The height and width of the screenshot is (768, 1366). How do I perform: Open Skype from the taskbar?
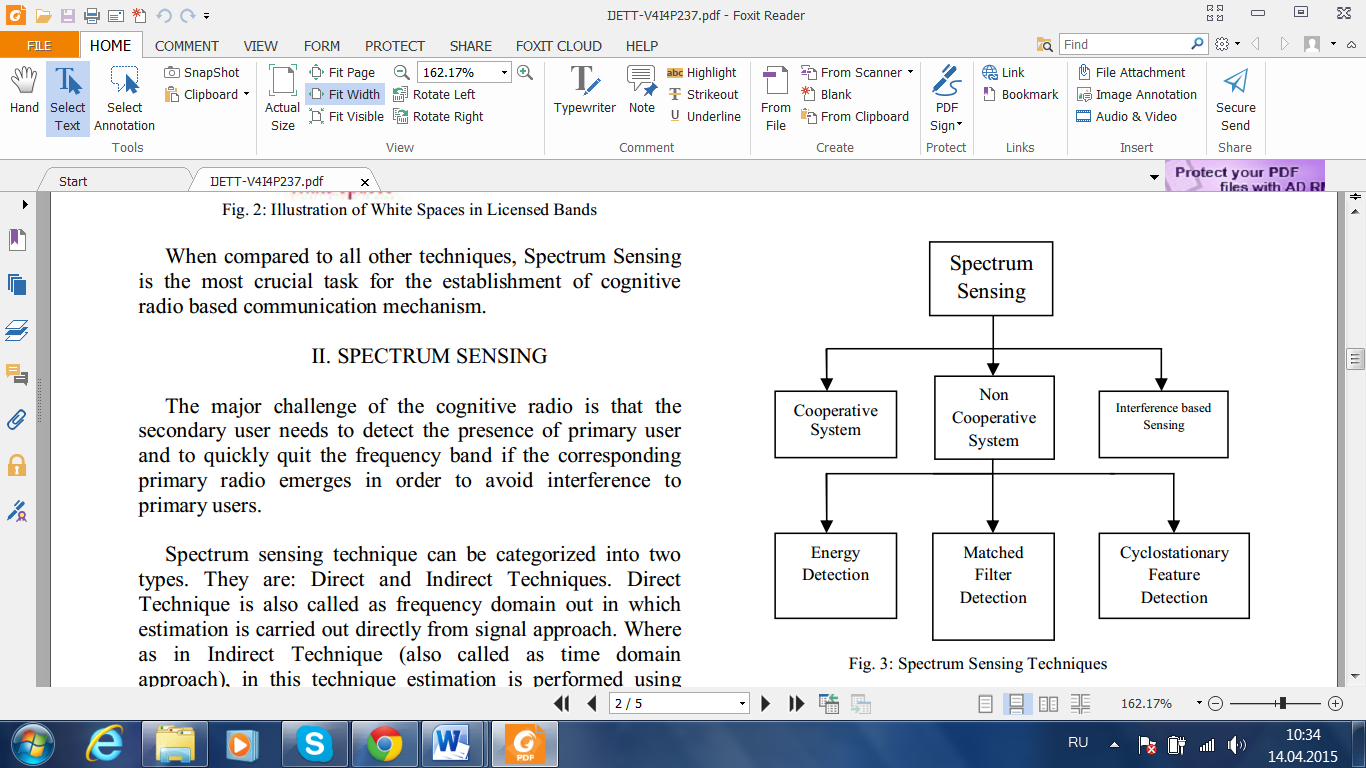point(315,744)
